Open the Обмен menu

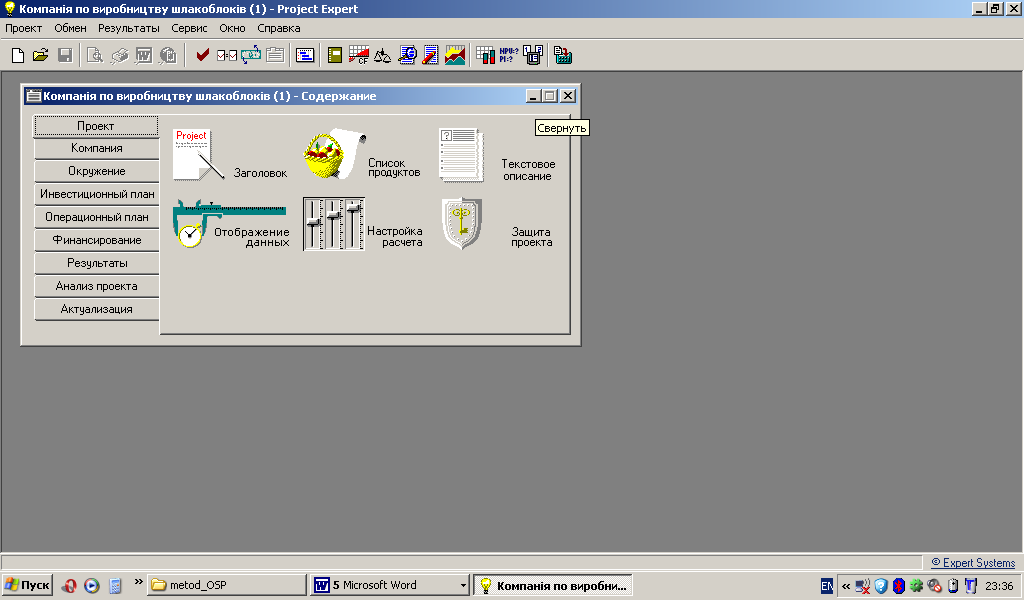[71, 28]
